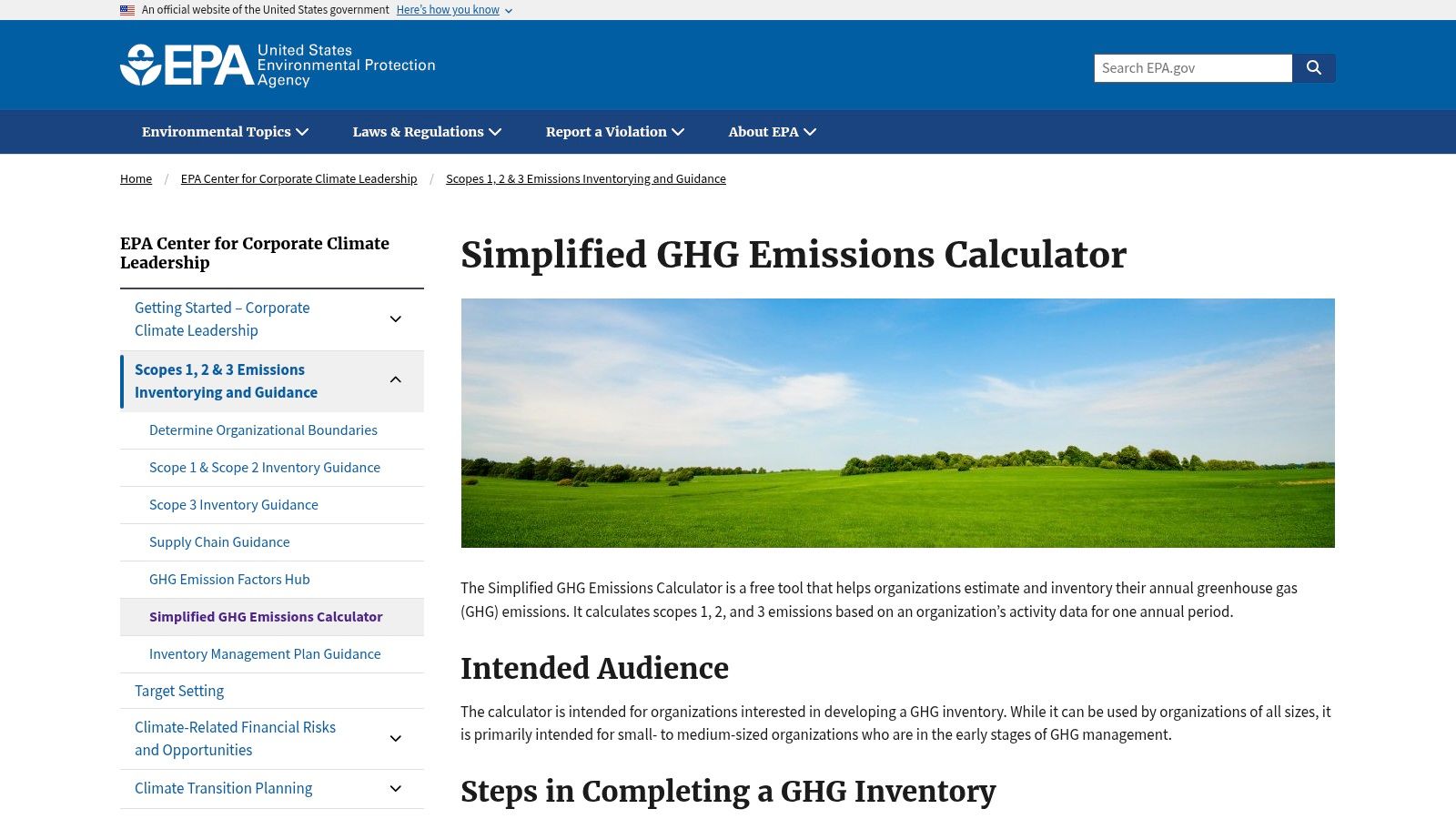This screenshot has height=819, width=1456.
Task: Expand the "Here's how you know" disclosure
Action: click(447, 10)
